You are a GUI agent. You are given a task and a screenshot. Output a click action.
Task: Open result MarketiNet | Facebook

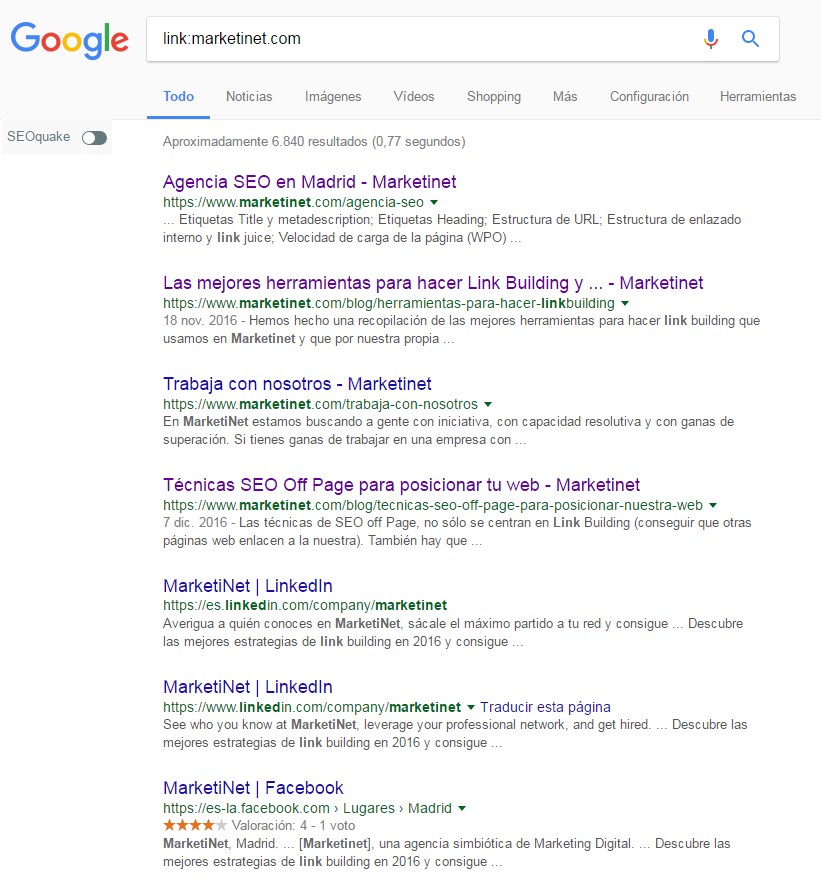[253, 787]
